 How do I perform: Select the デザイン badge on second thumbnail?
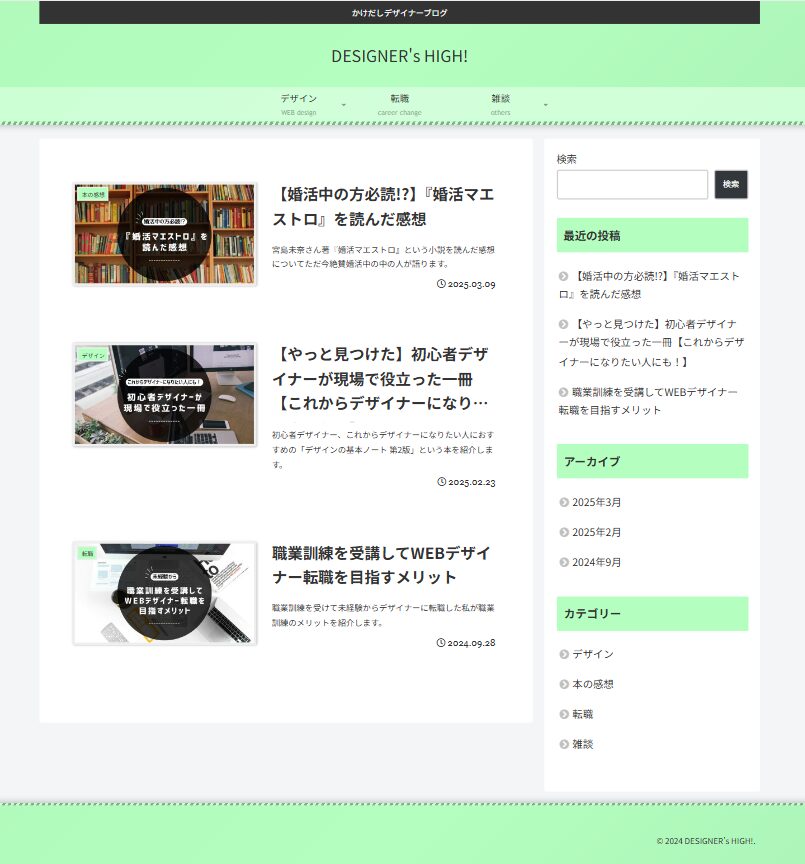pyautogui.click(x=93, y=355)
